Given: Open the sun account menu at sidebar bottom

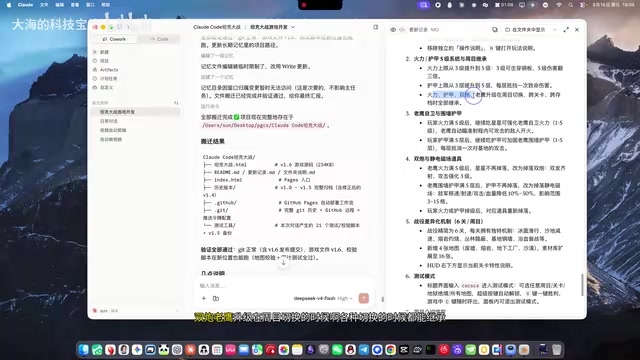Looking at the screenshot, I should 136,311.
